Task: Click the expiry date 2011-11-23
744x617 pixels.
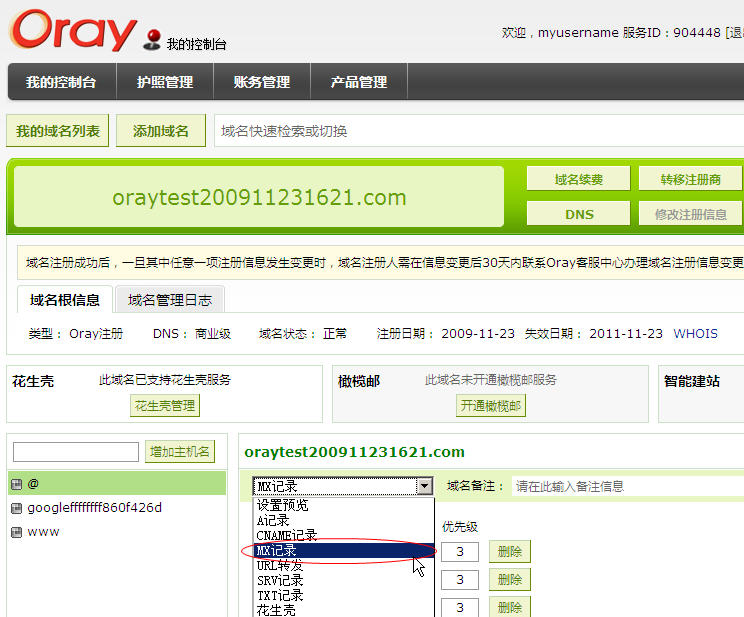Action: tap(626, 333)
